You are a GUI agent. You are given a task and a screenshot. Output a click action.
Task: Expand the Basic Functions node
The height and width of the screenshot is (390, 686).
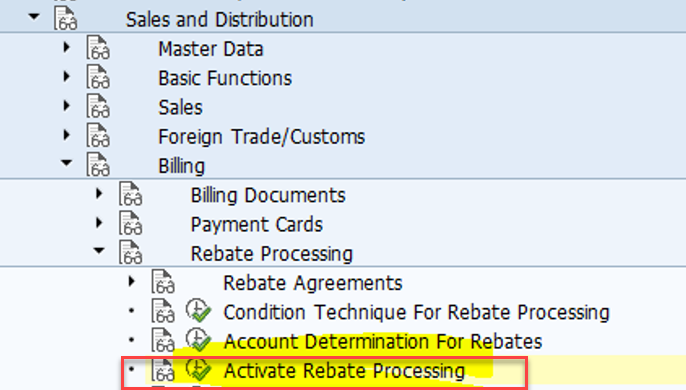tap(66, 76)
